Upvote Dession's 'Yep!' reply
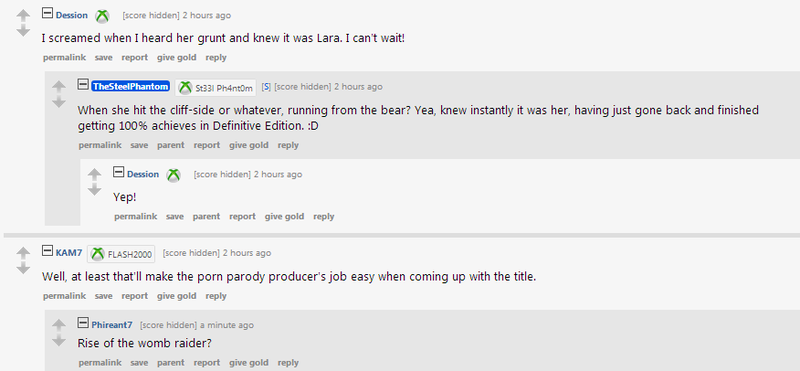This screenshot has width=800, height=371. (94, 175)
